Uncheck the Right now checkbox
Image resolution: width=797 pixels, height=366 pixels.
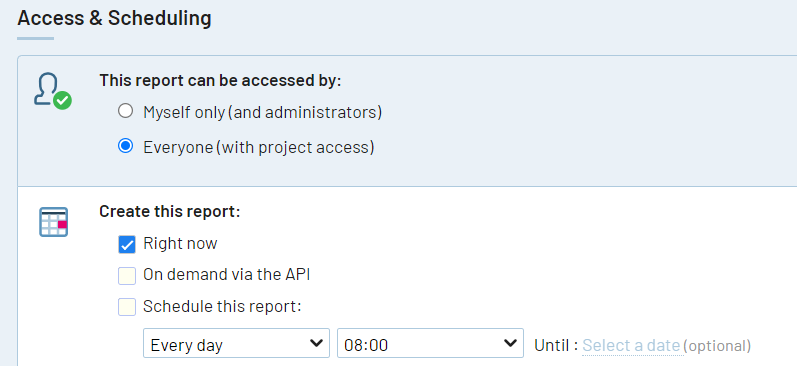(127, 245)
